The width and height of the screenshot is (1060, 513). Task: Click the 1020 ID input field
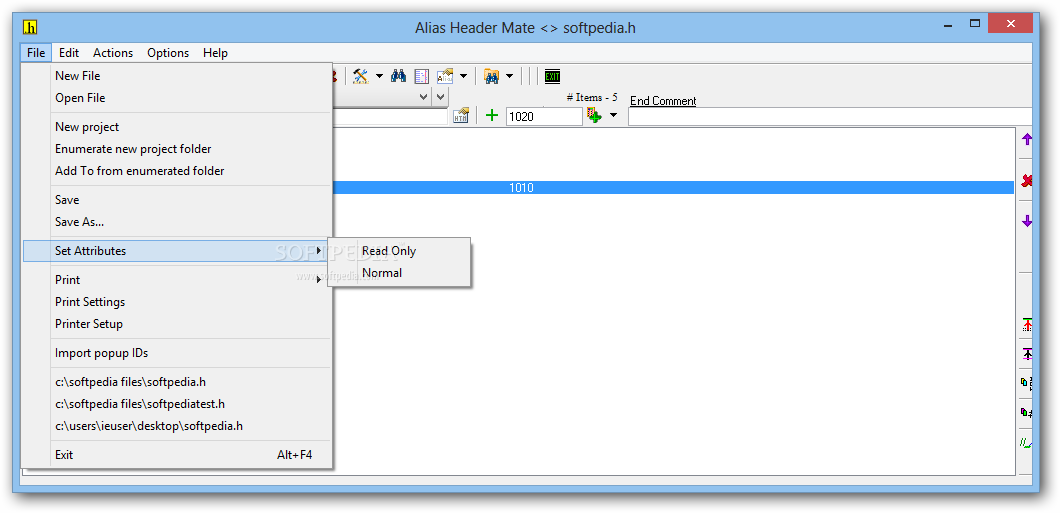(544, 116)
